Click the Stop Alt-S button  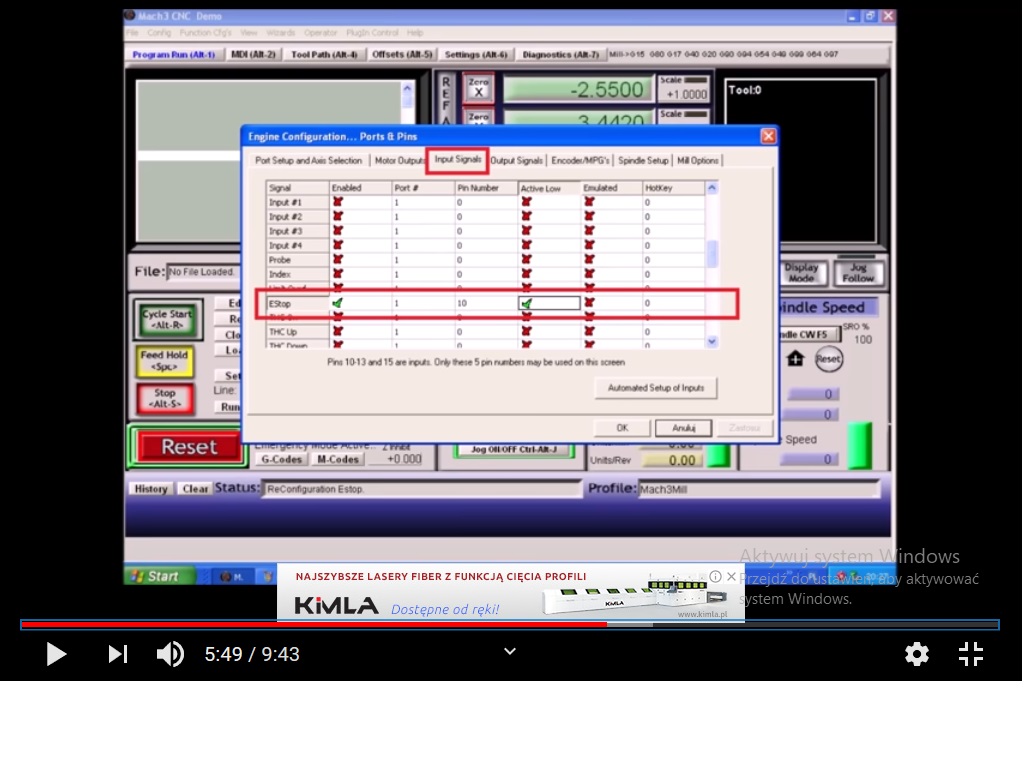[x=165, y=398]
